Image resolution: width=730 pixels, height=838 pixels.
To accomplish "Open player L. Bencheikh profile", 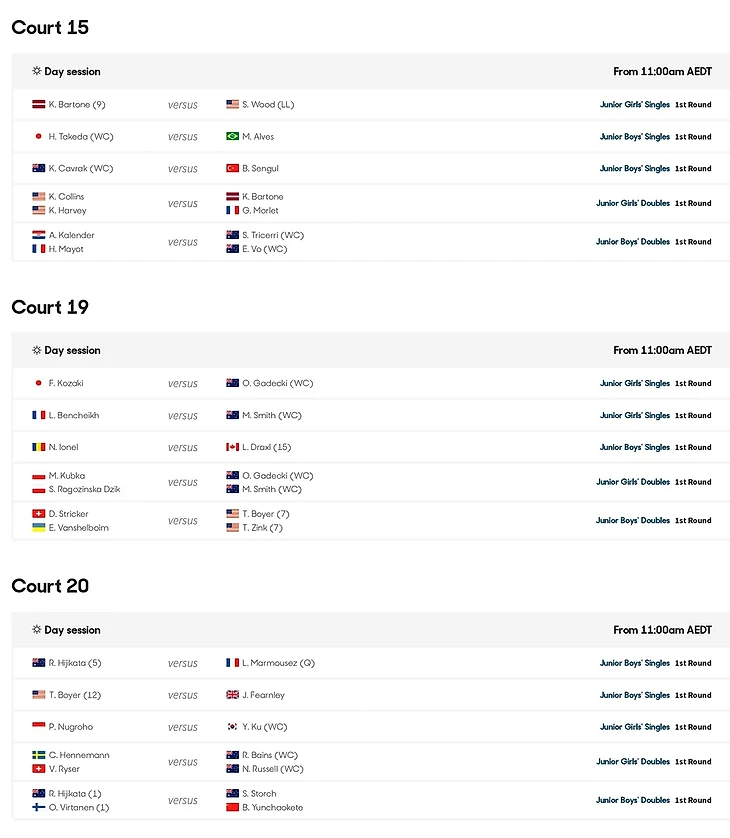I will pyautogui.click(x=74, y=415).
